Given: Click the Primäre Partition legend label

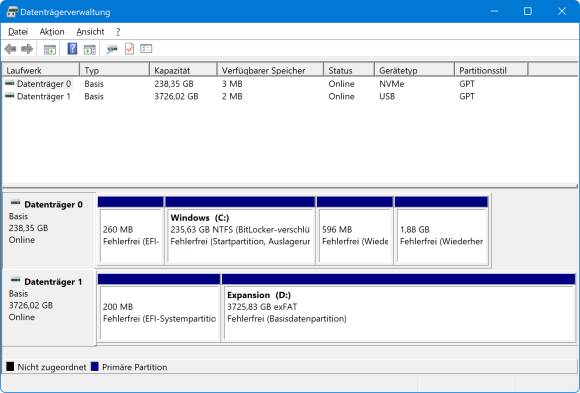Looking at the screenshot, I should (x=135, y=367).
